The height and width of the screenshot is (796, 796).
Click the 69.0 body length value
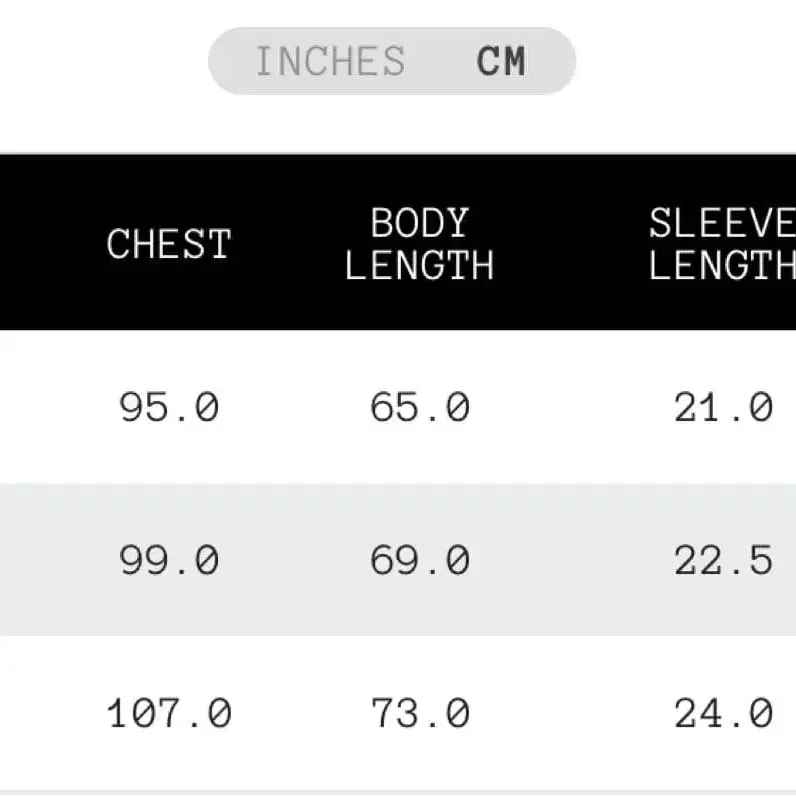419,561
